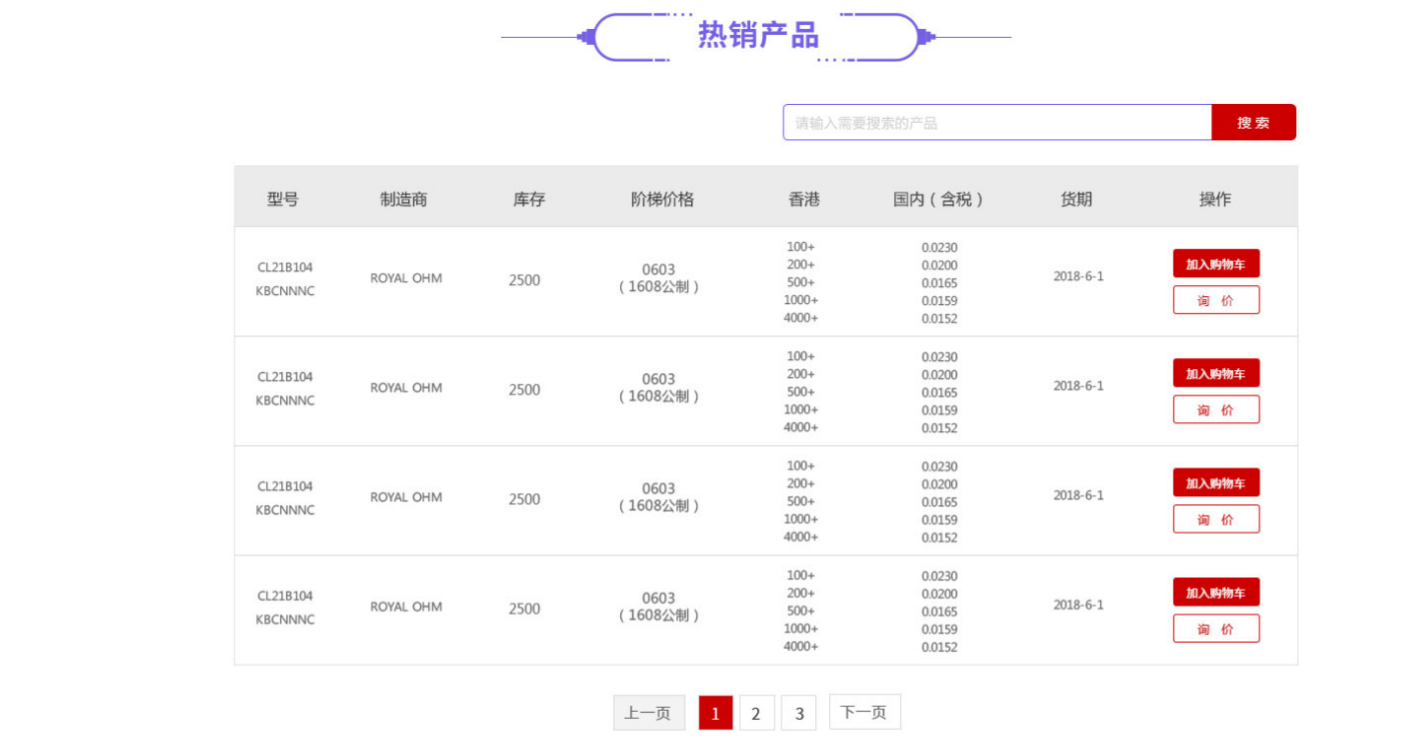Click the 货期 delivery date column header

(x=1076, y=199)
